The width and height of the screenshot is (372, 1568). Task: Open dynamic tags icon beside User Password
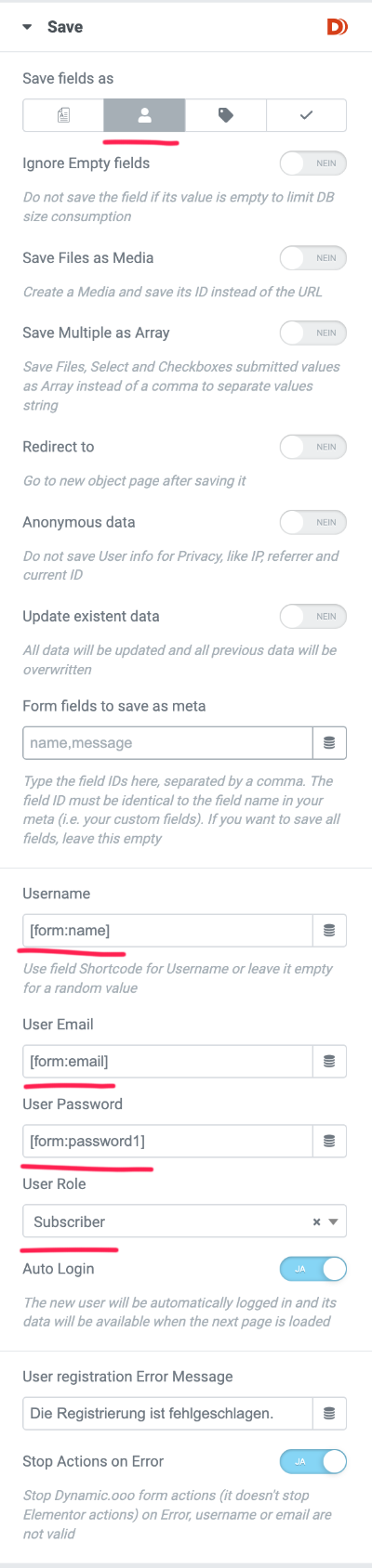tap(329, 1142)
